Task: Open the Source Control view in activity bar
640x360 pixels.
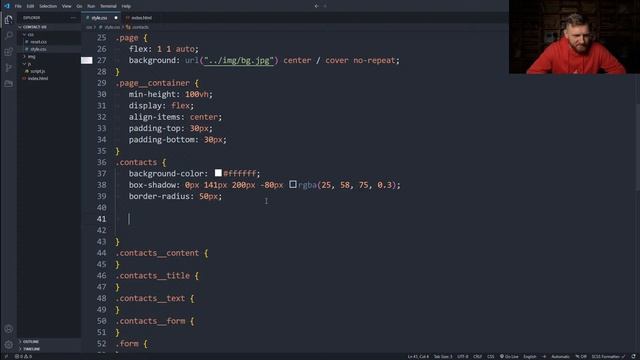Action: [9, 67]
